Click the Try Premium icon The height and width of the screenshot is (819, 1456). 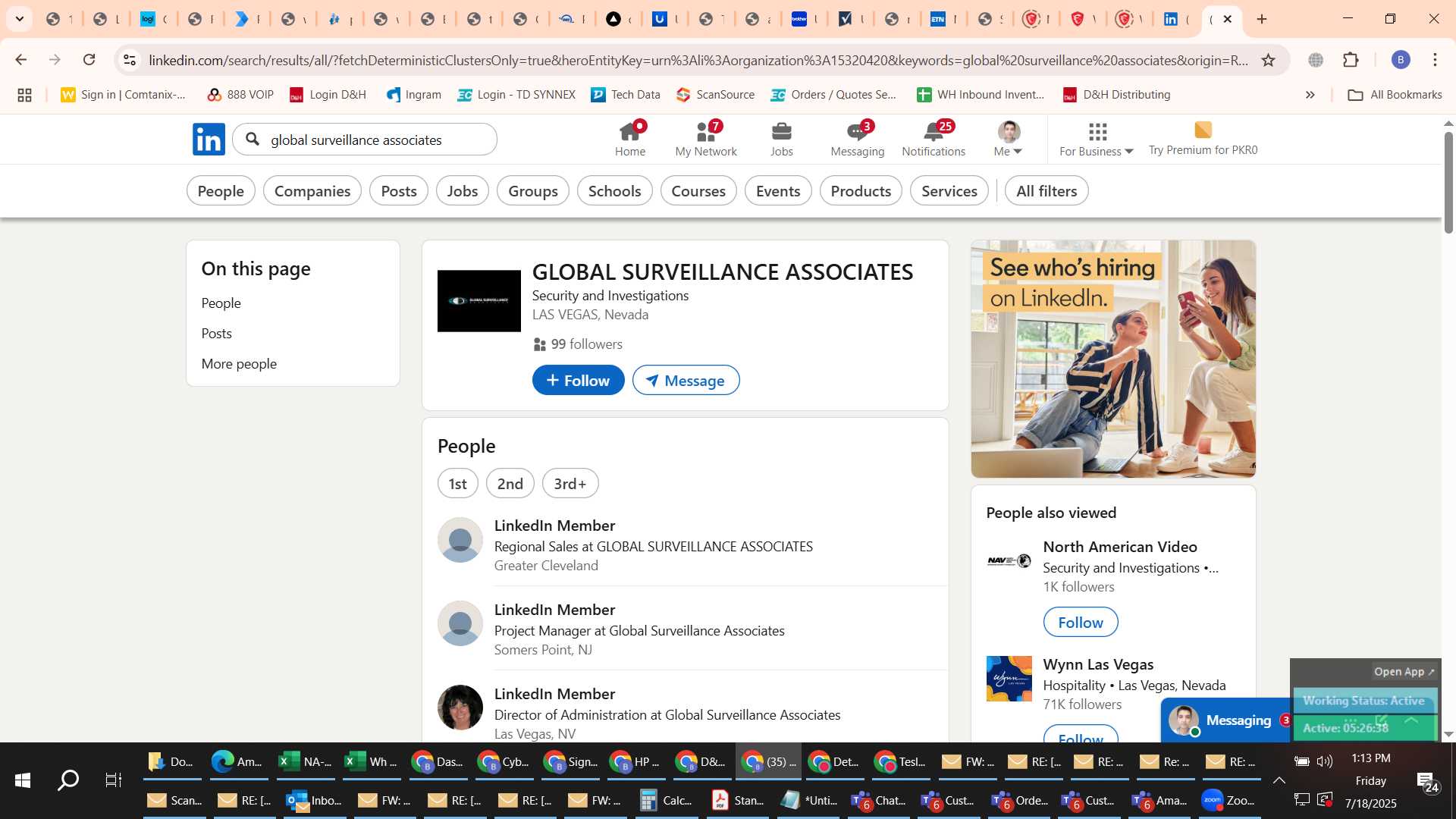click(1203, 130)
